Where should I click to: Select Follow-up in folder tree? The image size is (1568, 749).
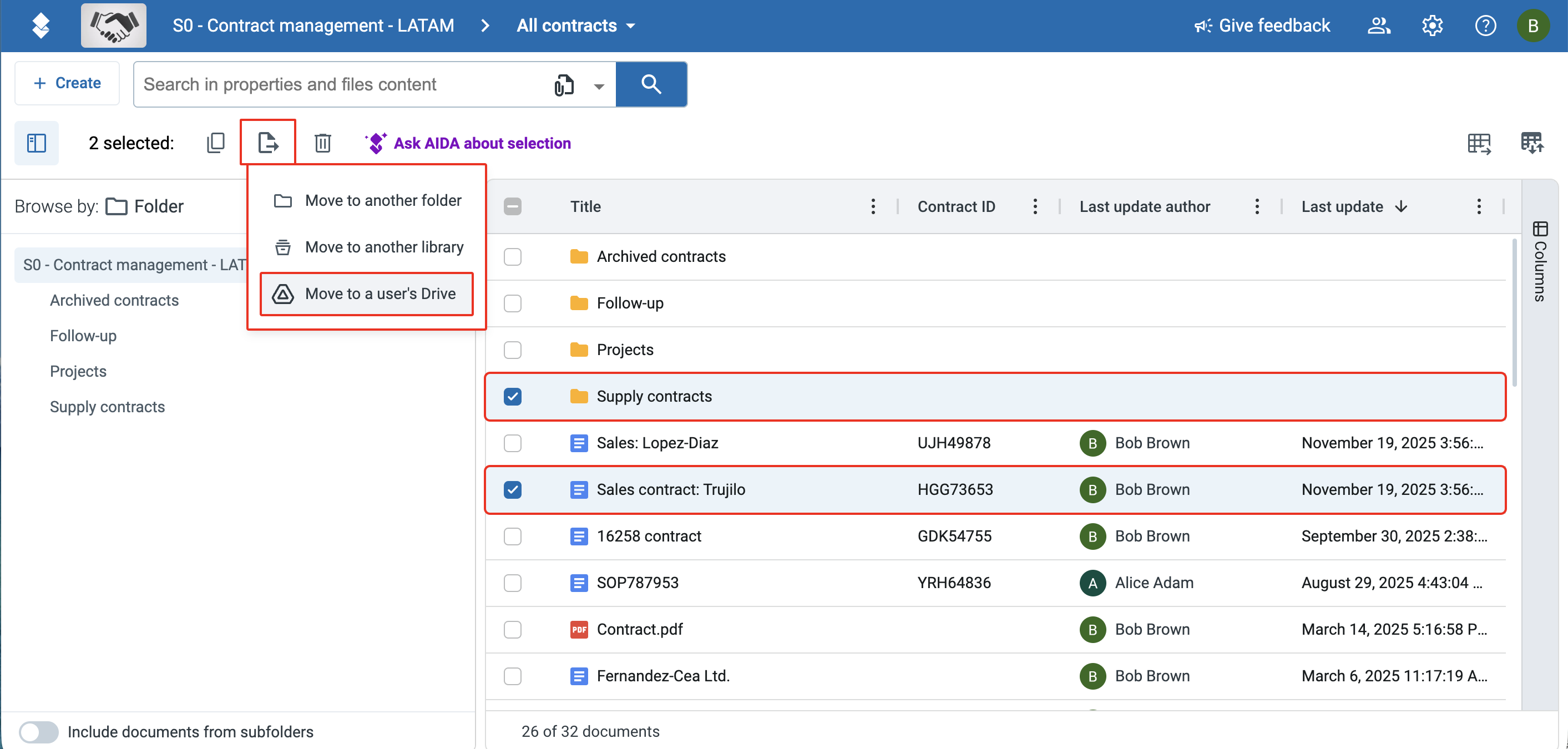[x=83, y=336]
